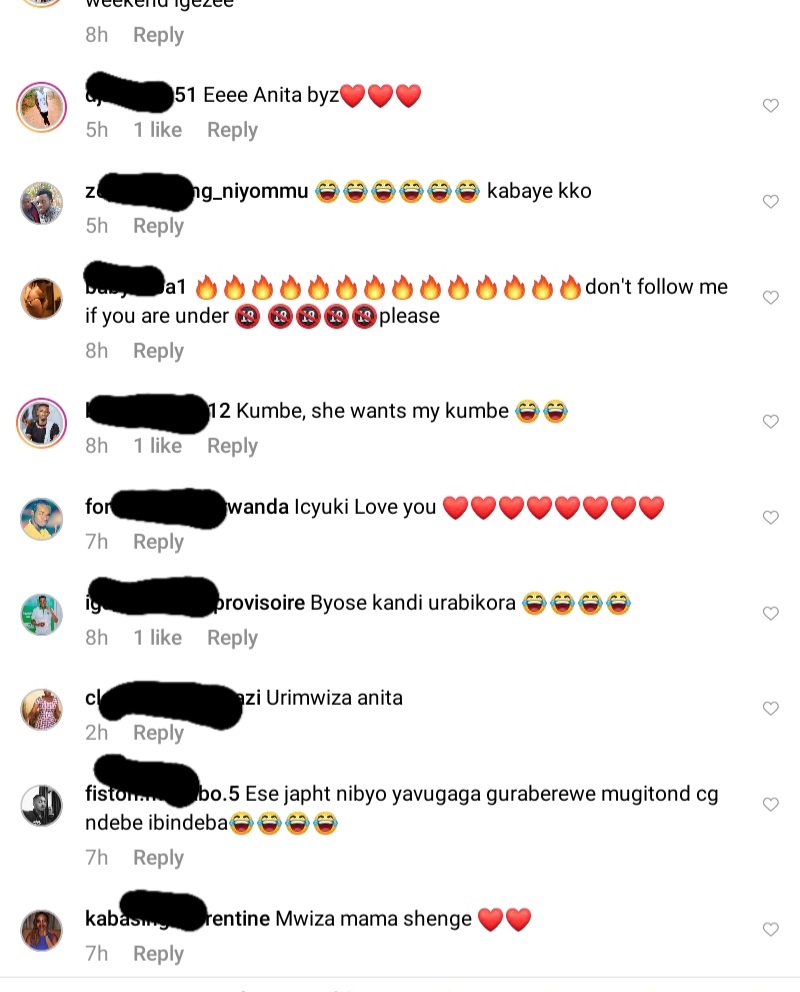800x992 pixels.
Task: Tap the heart beside 'Ese japht nibyo' comment
Action: [x=770, y=805]
